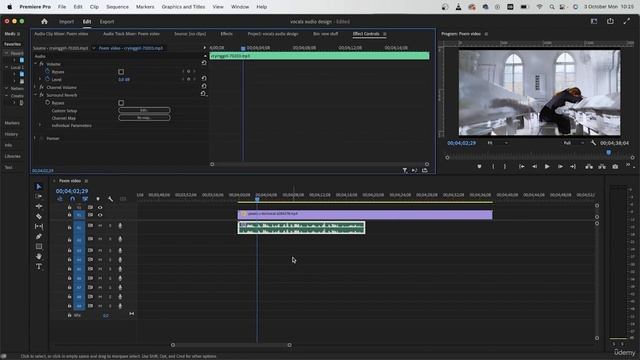The height and width of the screenshot is (360, 640).
Task: Select the Type tool
Action: point(39,267)
